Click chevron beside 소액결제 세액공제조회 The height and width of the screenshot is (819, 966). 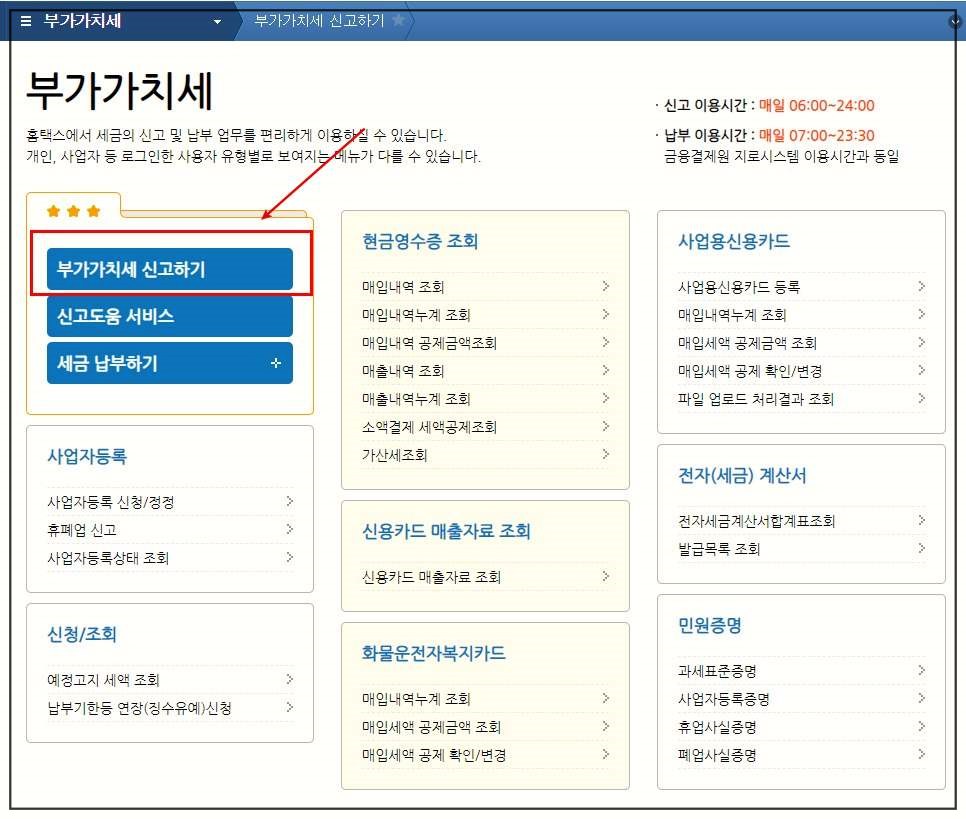606,426
